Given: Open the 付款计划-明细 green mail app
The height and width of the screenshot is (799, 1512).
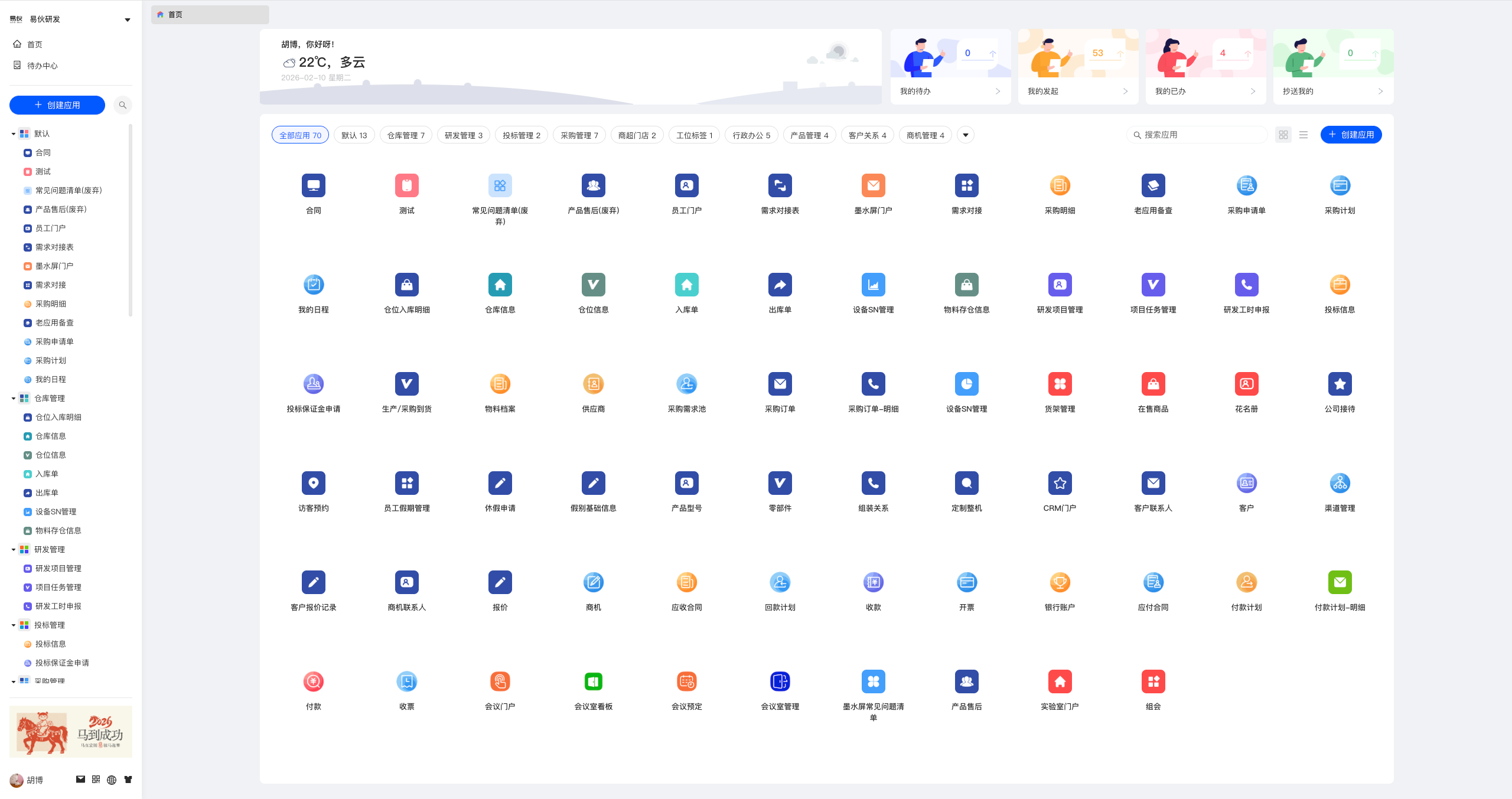Looking at the screenshot, I should pos(1340,583).
